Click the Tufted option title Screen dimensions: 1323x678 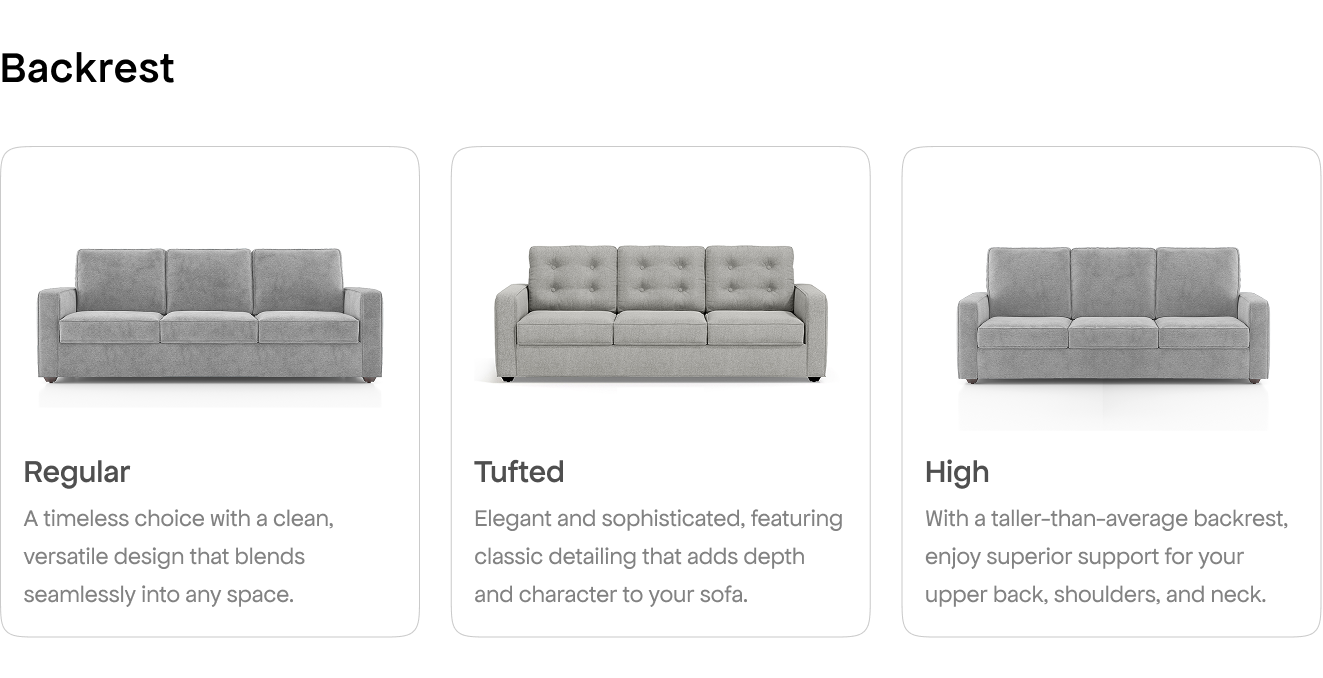pyautogui.click(x=519, y=472)
